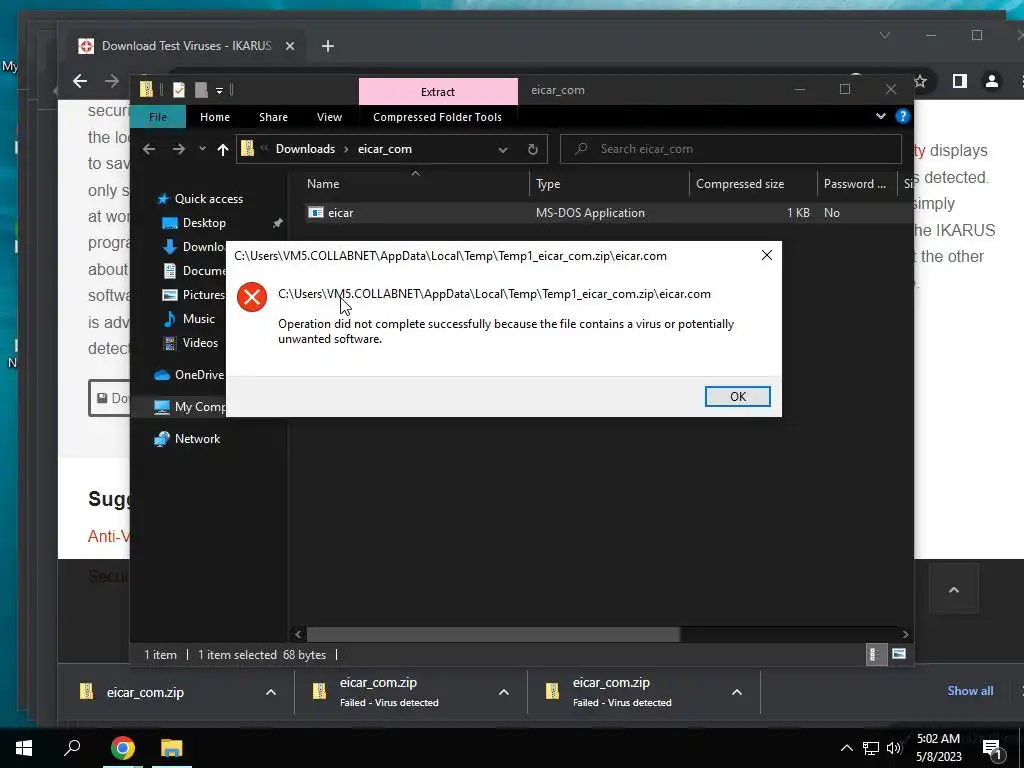This screenshot has height=768, width=1024.
Task: Expand the Explorer ribbon chevron
Action: (x=880, y=116)
